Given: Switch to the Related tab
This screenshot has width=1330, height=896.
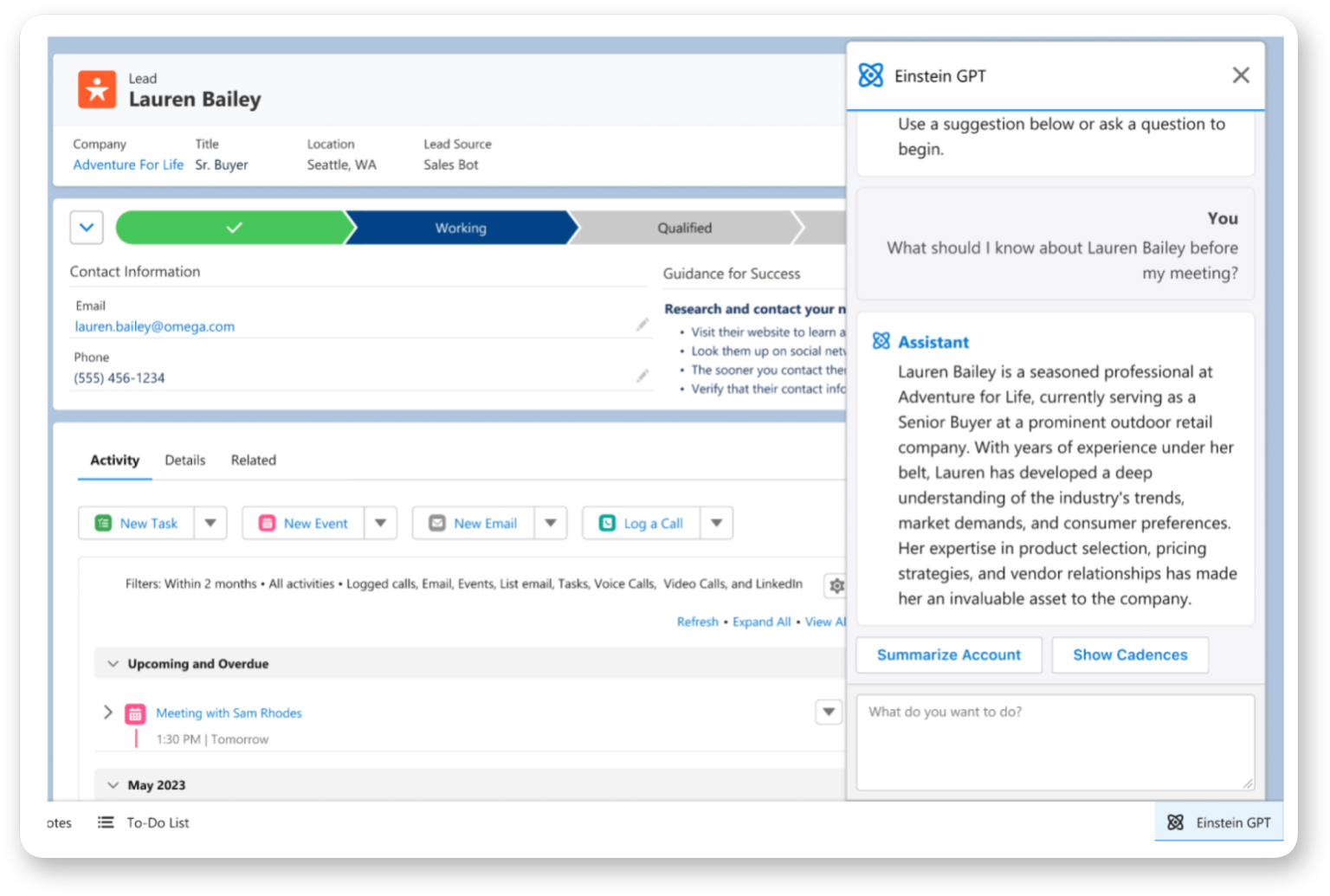Looking at the screenshot, I should (254, 460).
